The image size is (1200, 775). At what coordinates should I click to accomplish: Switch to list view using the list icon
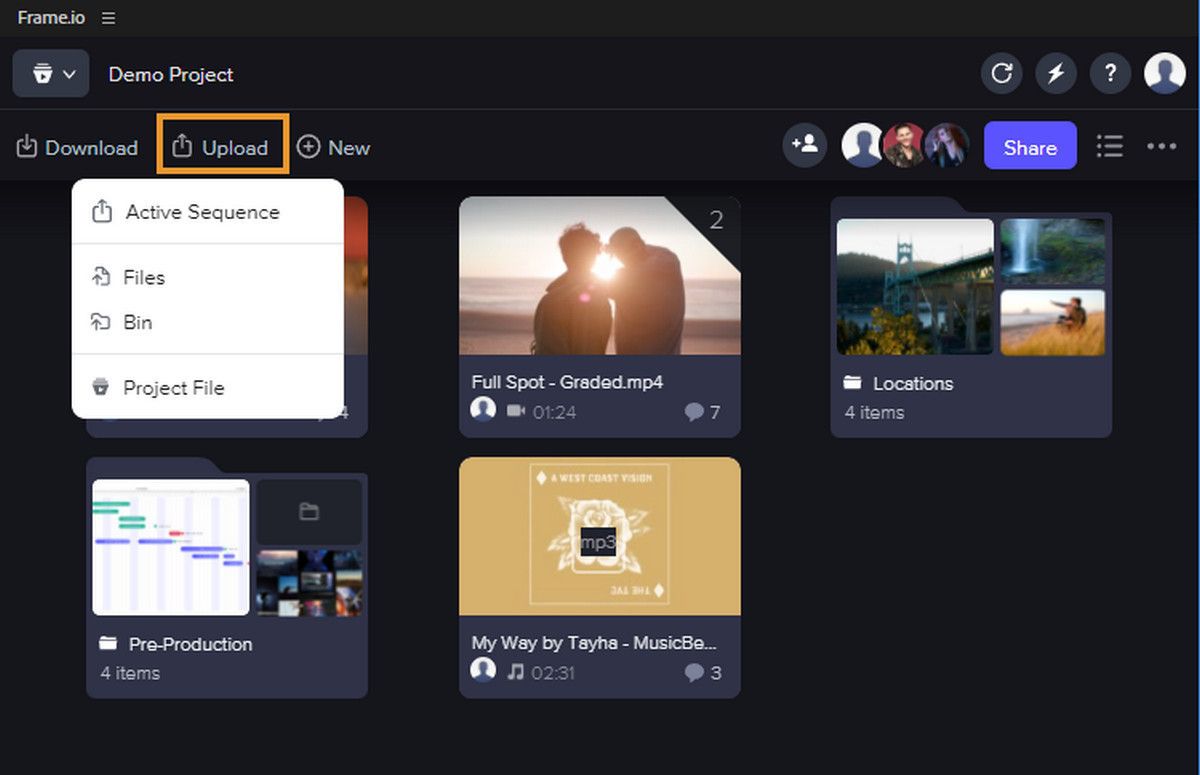[x=1110, y=146]
